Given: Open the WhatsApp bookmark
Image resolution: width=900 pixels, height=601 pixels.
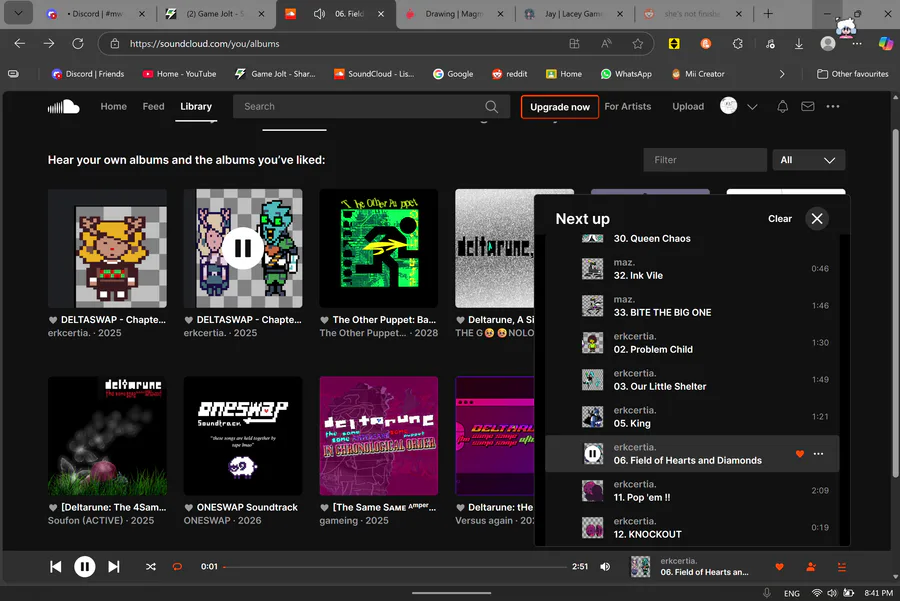Looking at the screenshot, I should coord(626,74).
